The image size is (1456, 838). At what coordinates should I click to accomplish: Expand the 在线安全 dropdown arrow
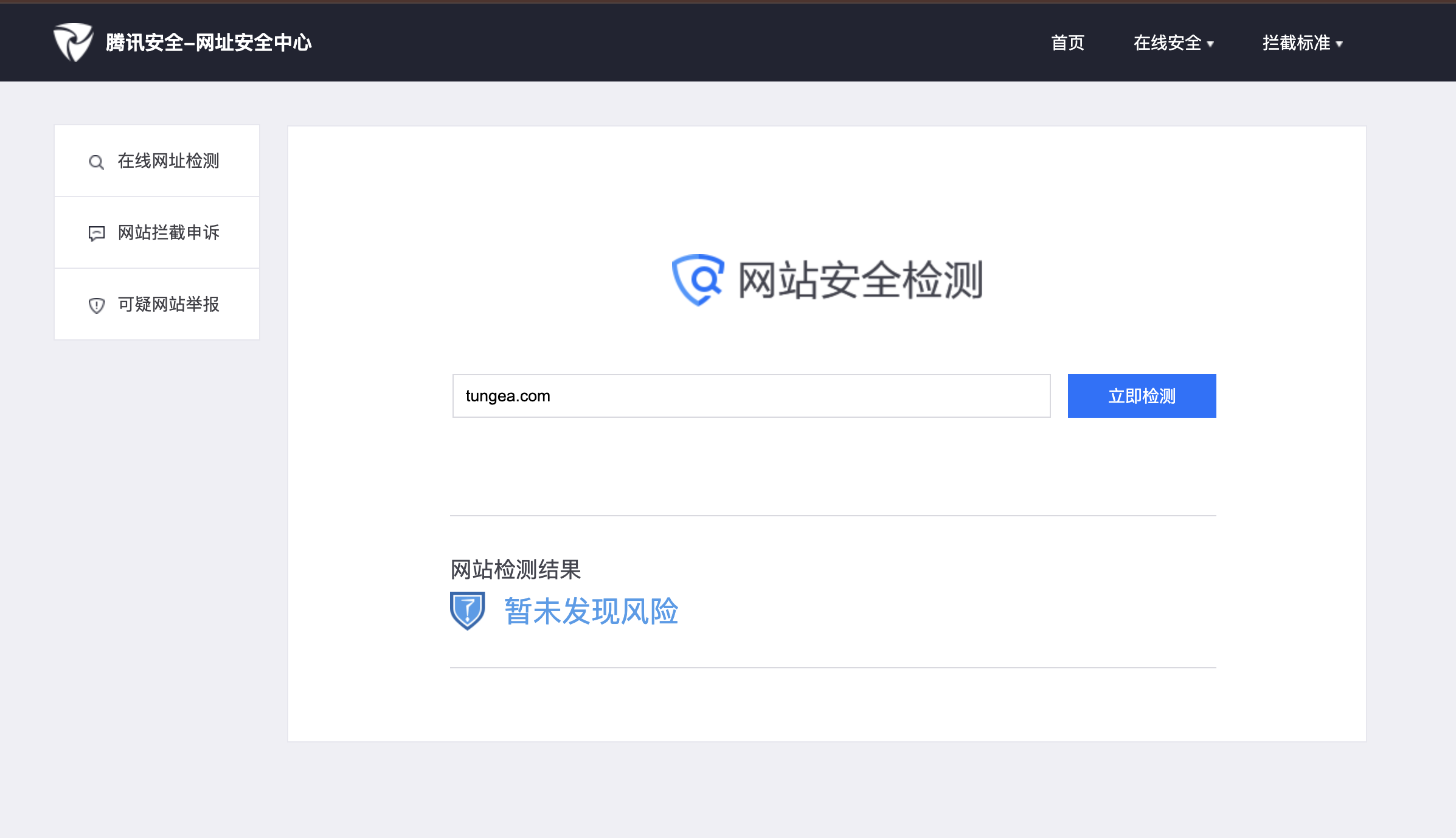[1210, 44]
